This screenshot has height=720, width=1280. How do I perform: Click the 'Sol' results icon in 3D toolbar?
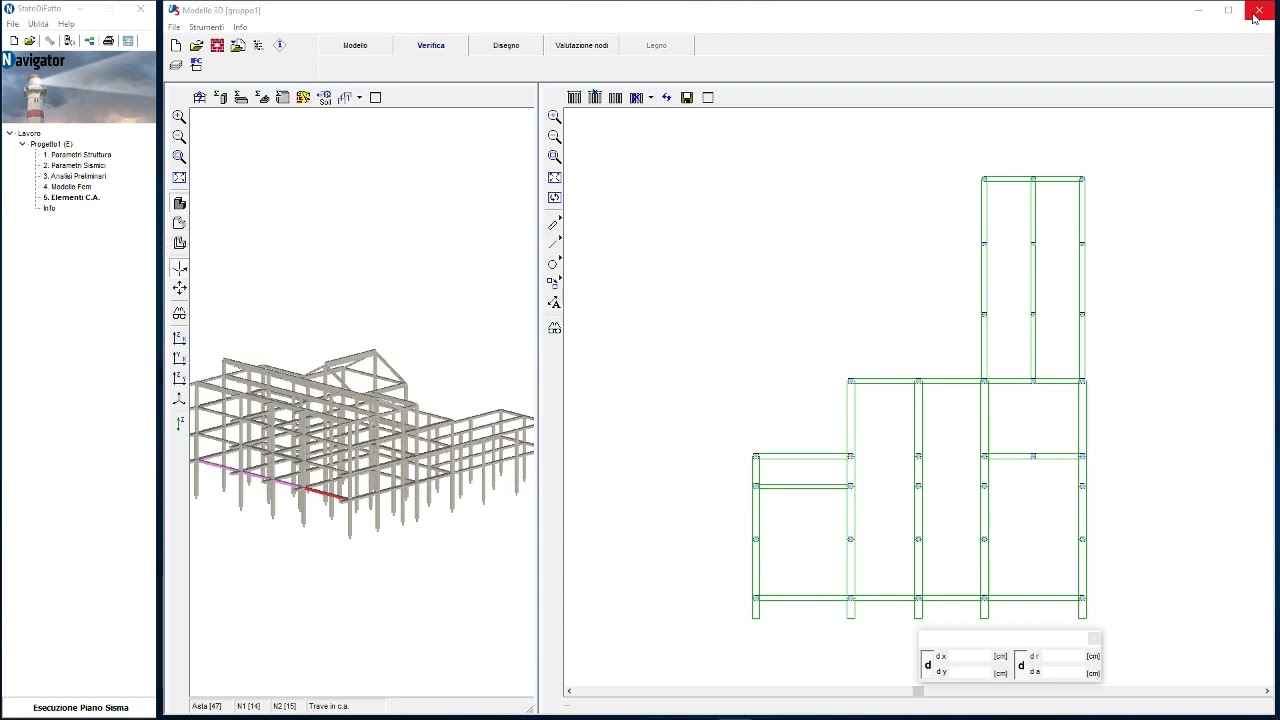coord(324,97)
